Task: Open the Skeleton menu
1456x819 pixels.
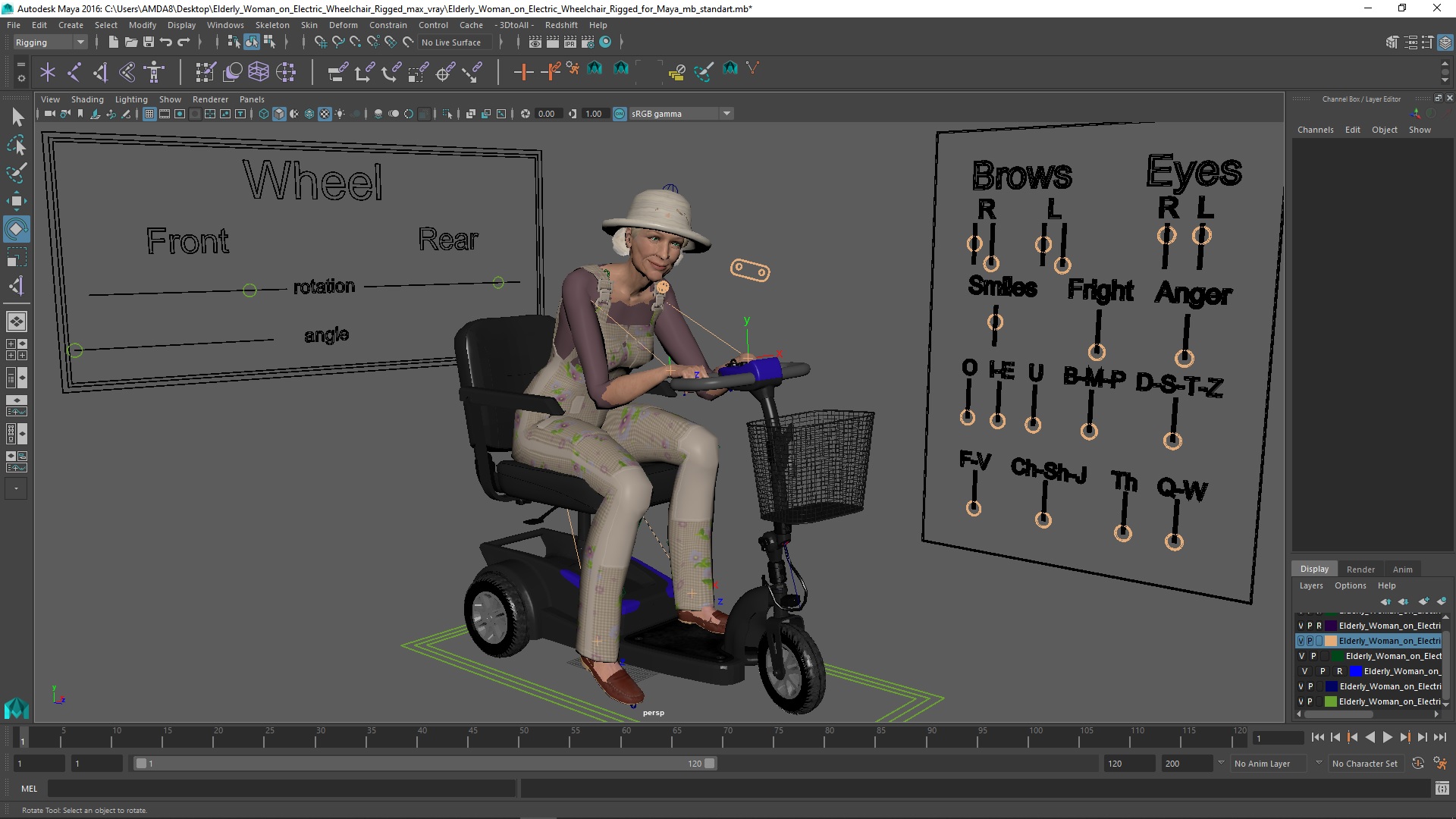Action: [271, 25]
